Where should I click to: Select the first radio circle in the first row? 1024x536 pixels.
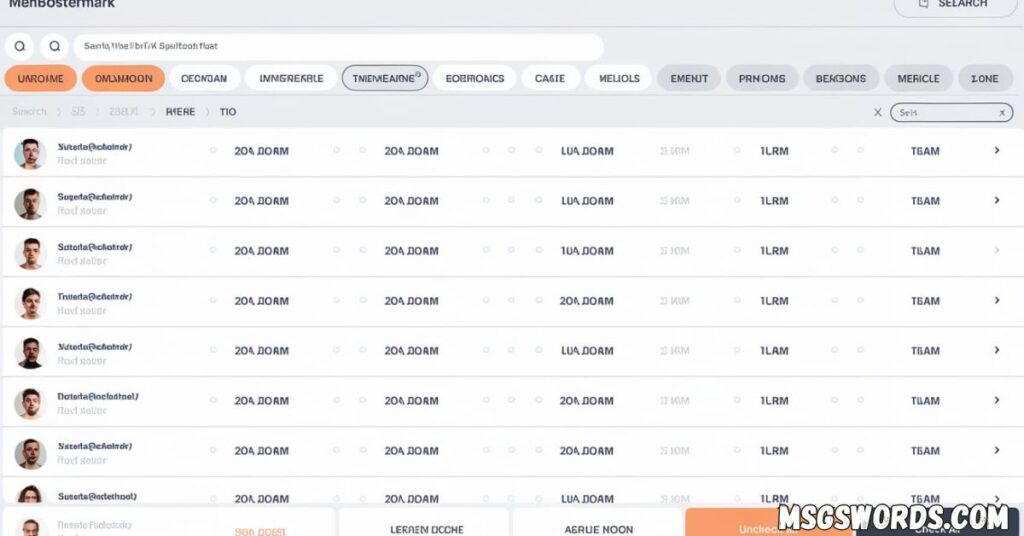(213, 151)
